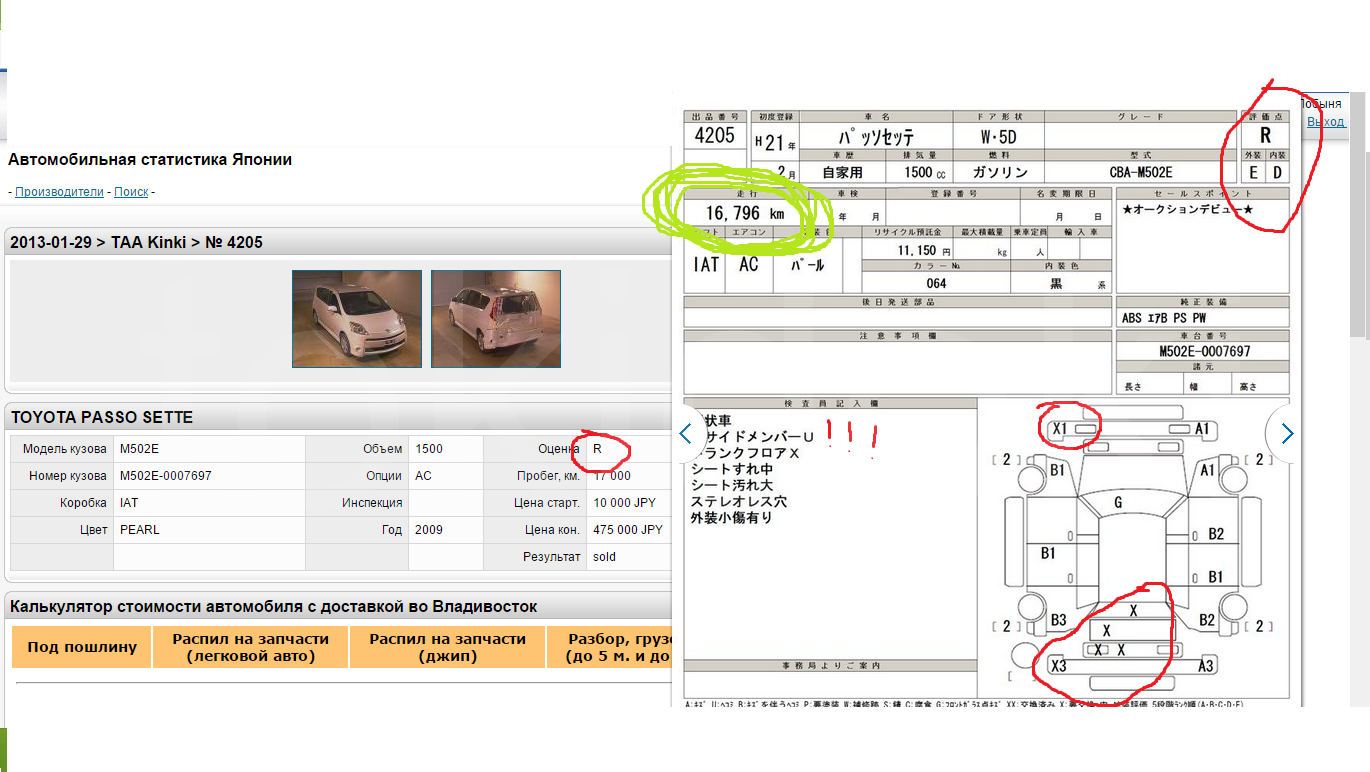Click the Цена старт. label
The image size is (1370, 772).
[548, 503]
